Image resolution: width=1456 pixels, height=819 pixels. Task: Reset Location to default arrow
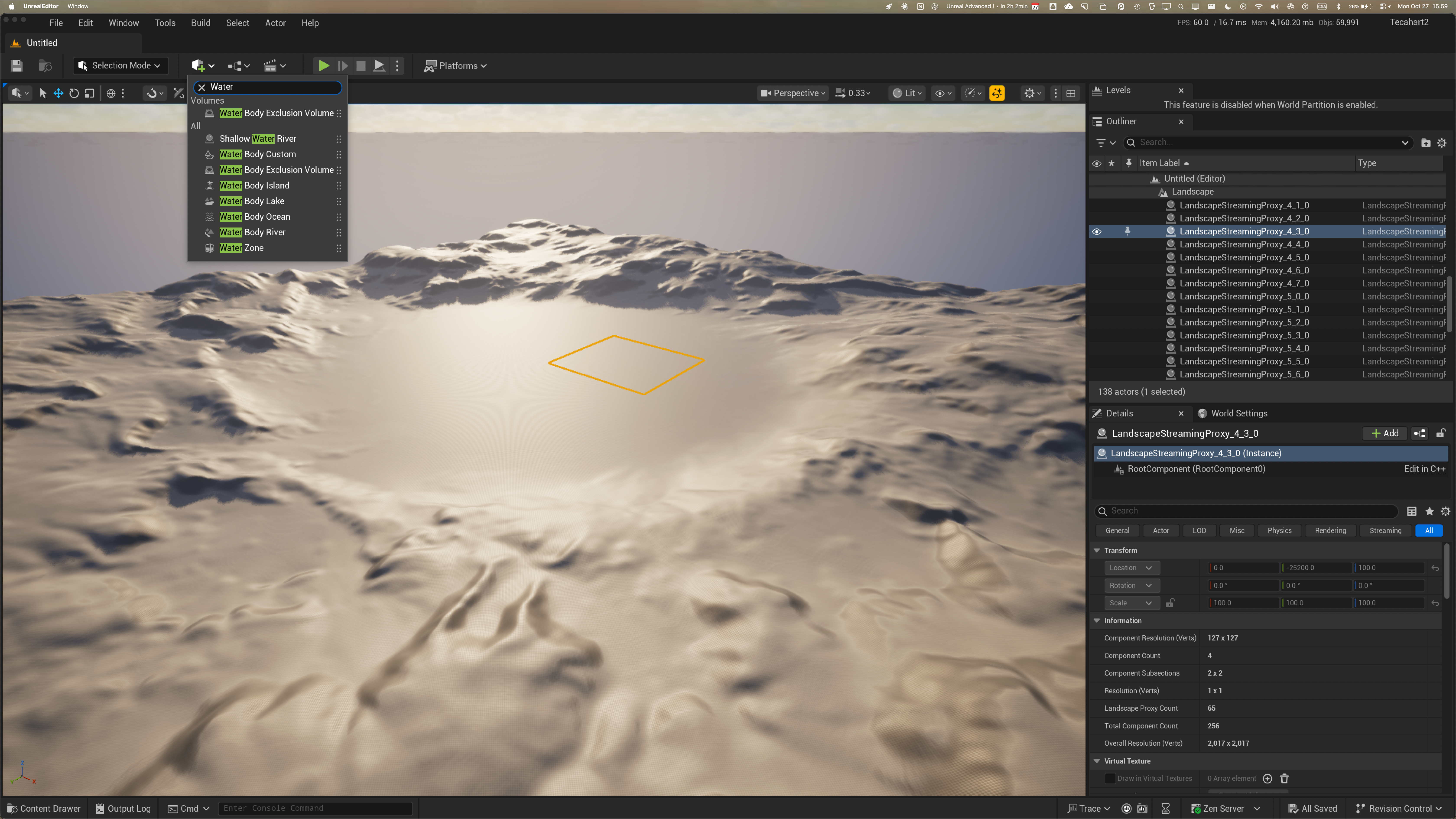click(1435, 568)
